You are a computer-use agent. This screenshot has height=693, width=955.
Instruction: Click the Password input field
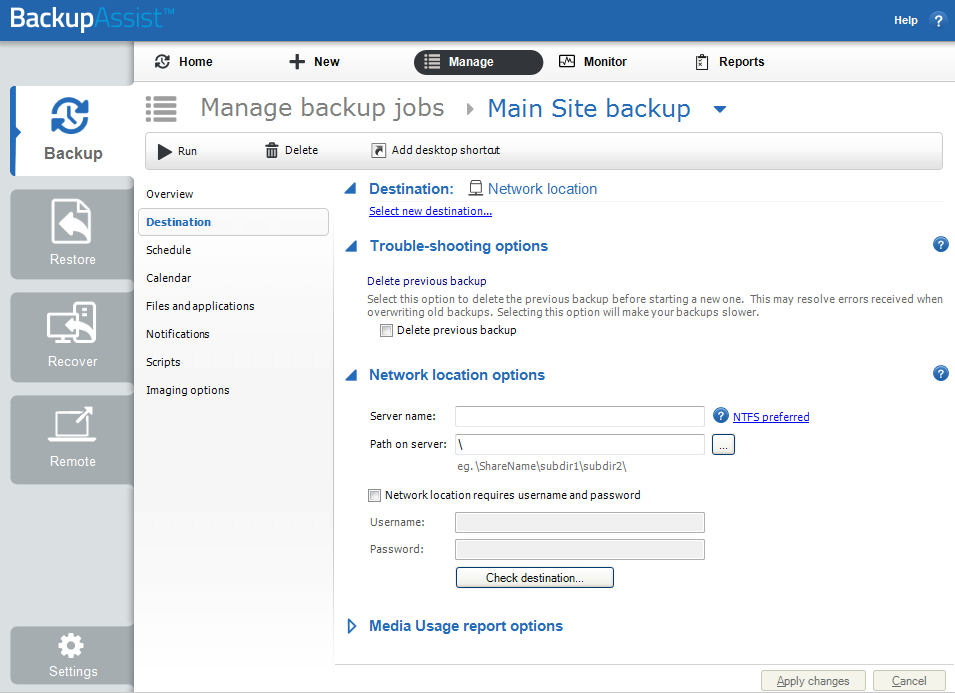click(x=580, y=549)
